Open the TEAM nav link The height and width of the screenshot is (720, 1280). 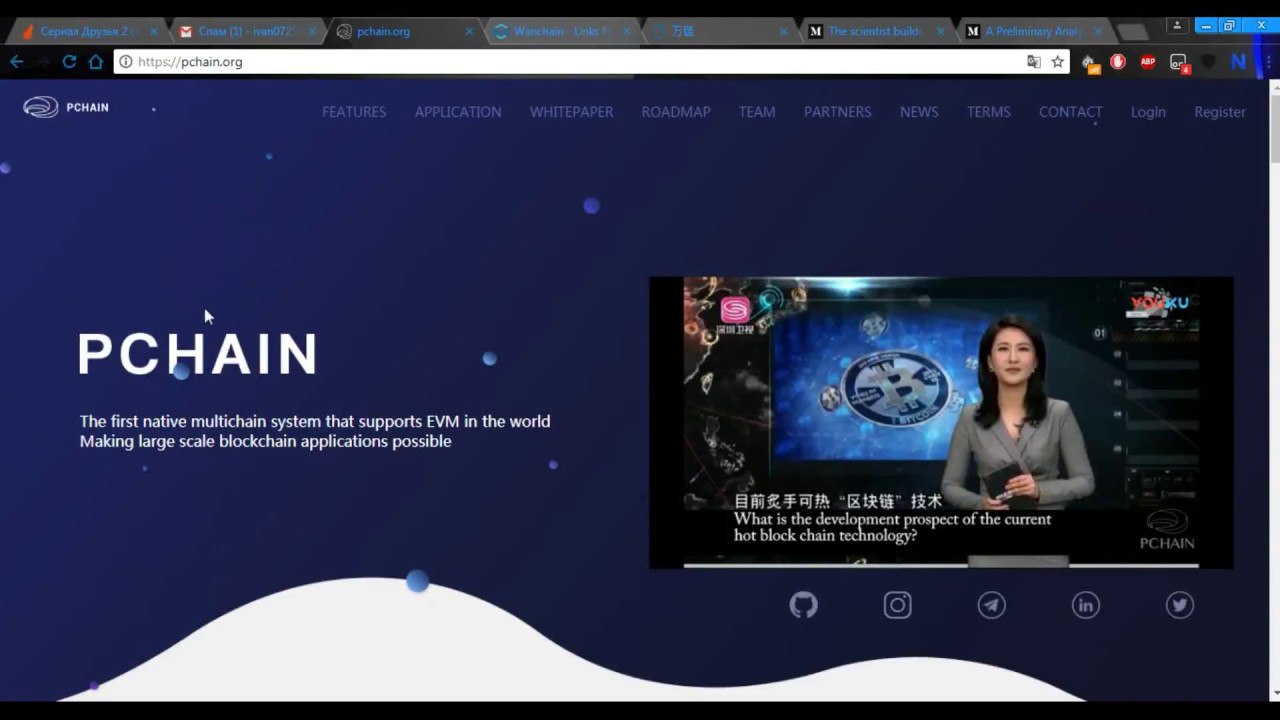(757, 112)
